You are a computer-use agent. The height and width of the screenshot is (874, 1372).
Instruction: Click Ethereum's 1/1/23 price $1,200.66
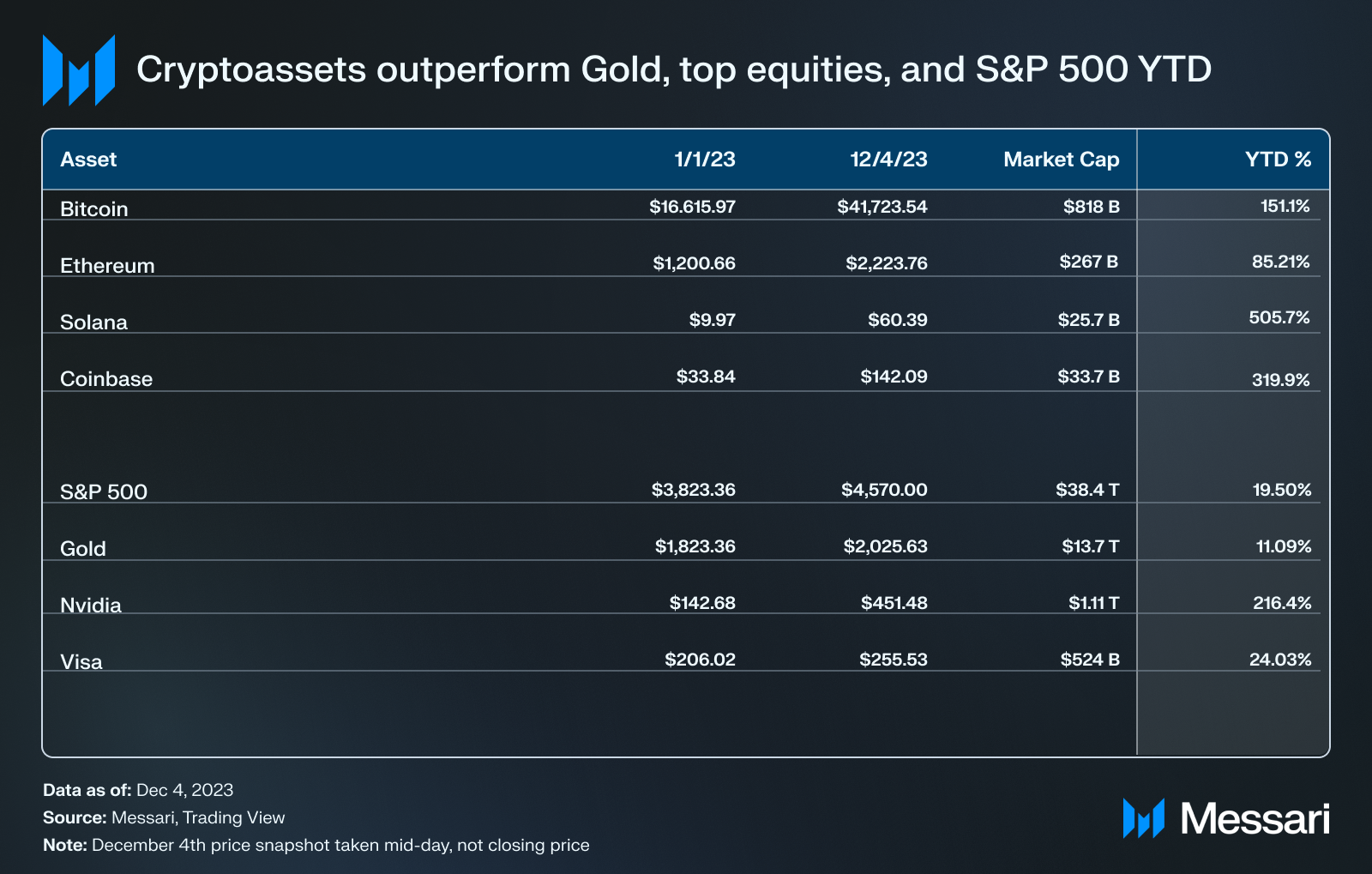point(694,263)
